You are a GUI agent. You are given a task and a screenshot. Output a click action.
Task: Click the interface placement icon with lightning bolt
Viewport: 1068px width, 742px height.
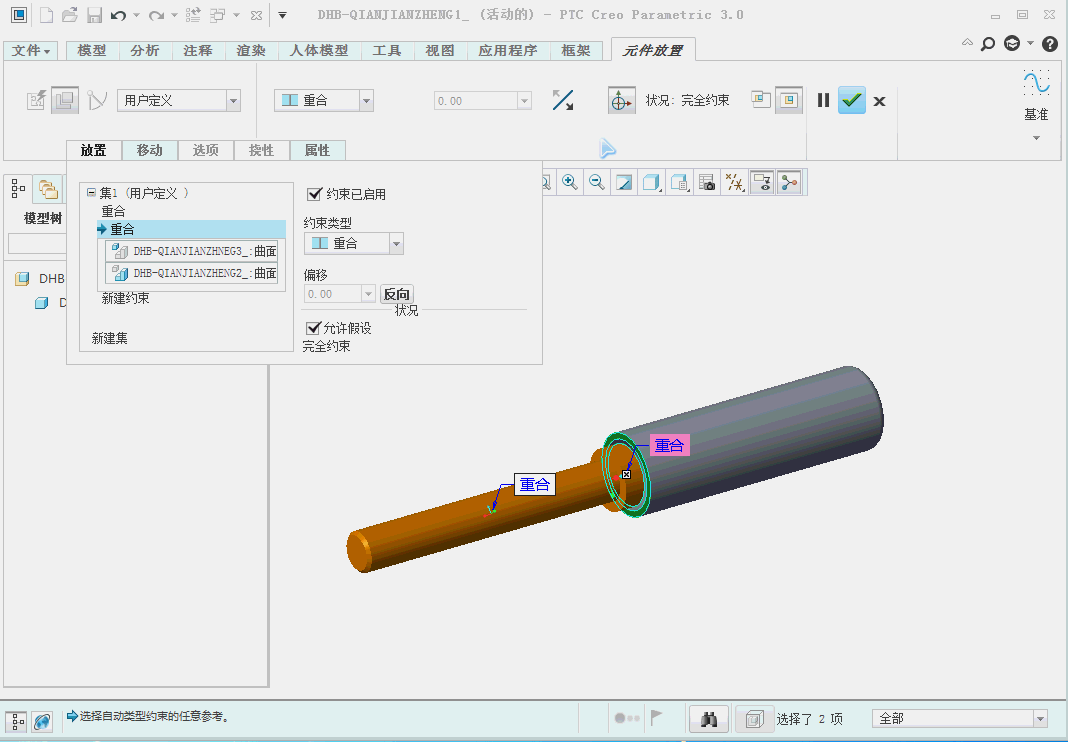click(36, 101)
